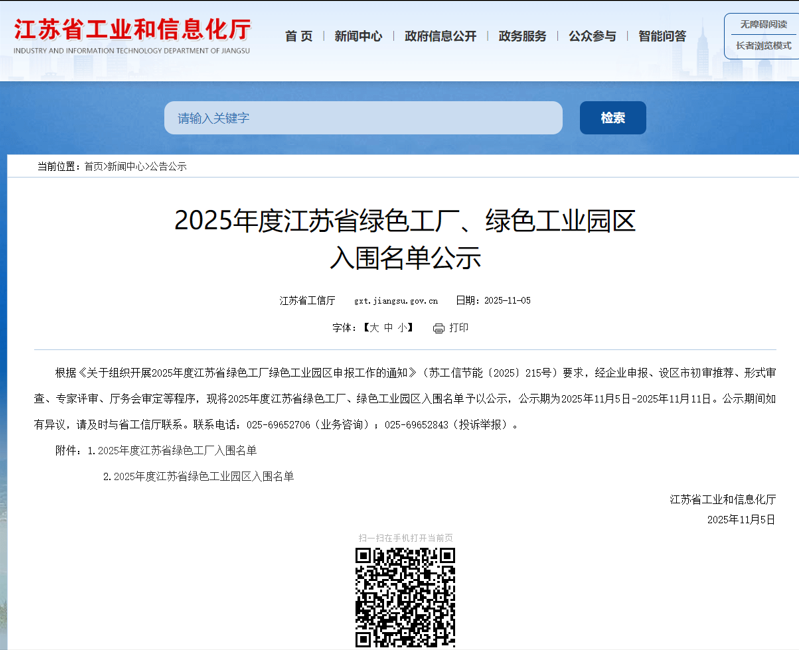This screenshot has height=650, width=799.
Task: Focus the 请输入关键字 search field
Action: pos(363,118)
